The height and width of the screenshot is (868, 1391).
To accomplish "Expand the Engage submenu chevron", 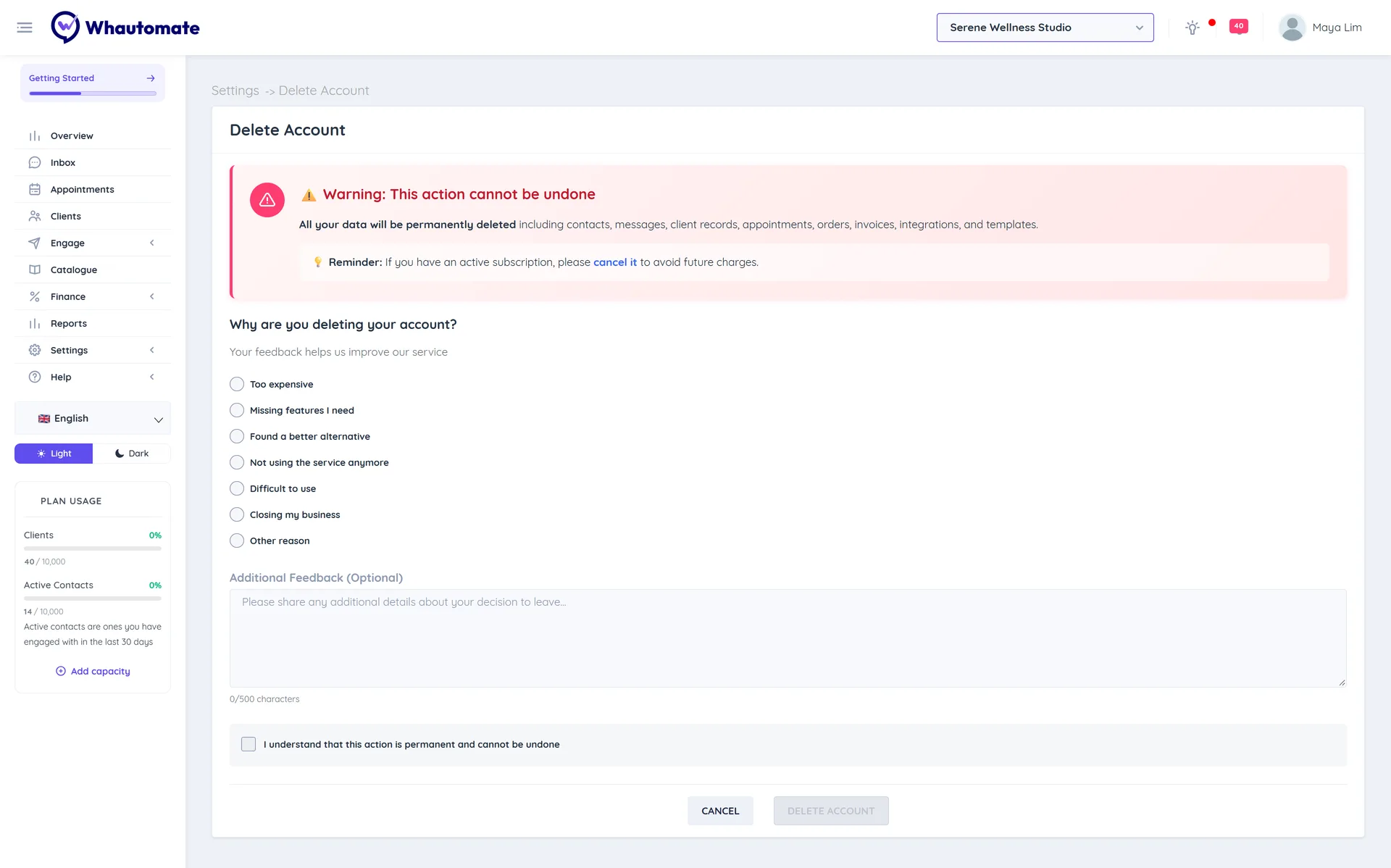I will pos(152,243).
